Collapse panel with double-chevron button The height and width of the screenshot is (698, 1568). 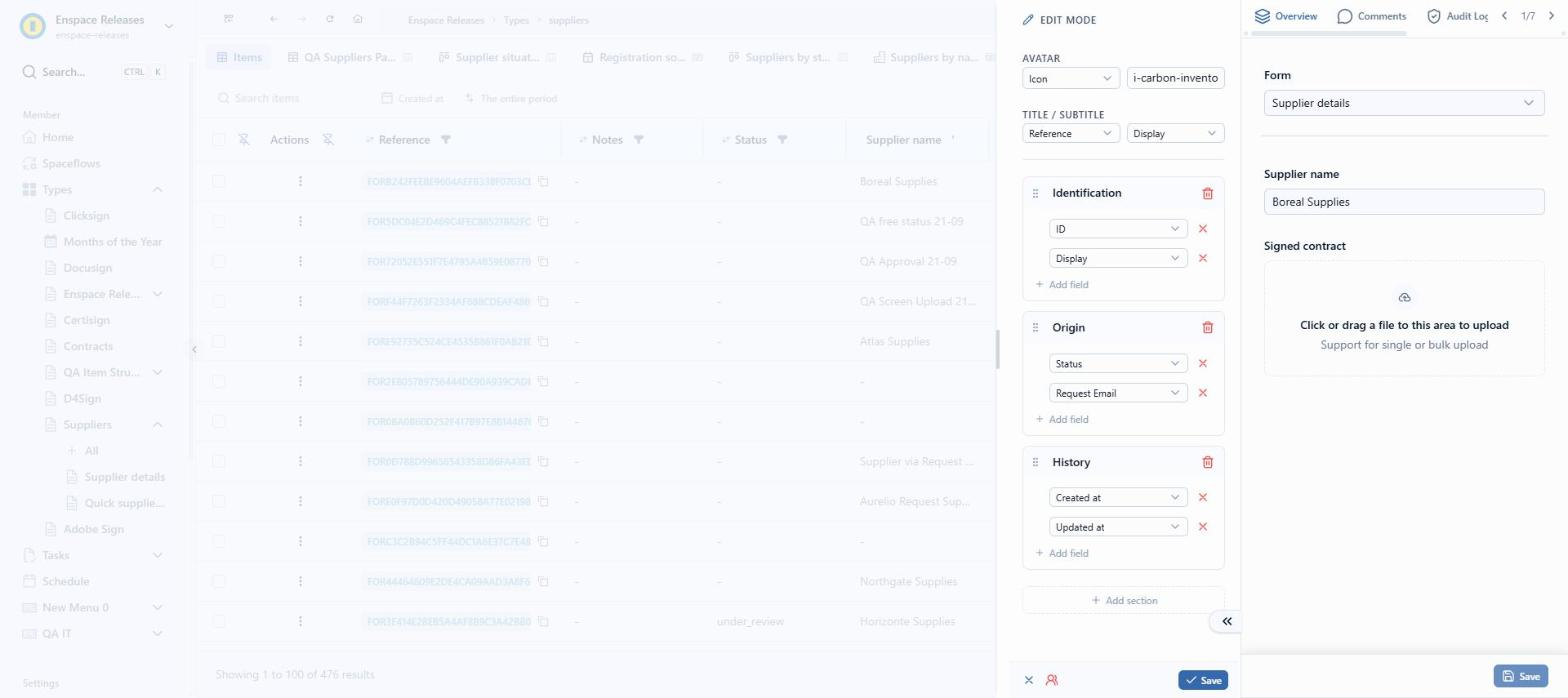1226,621
